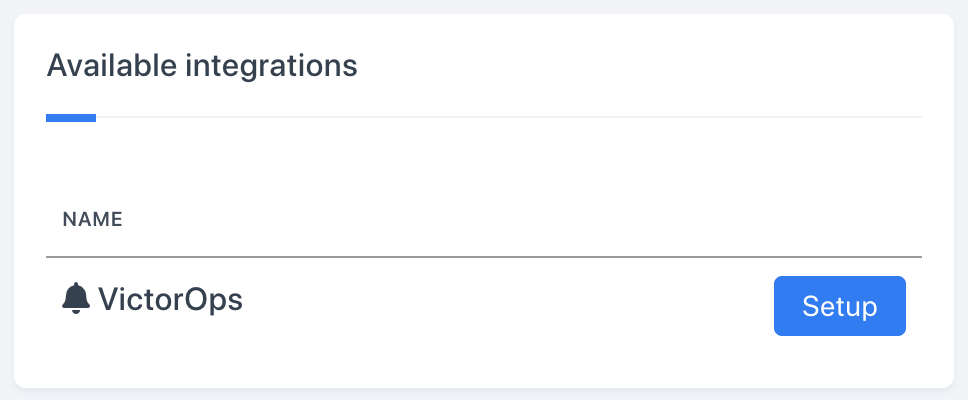Click the blue tab indicator bar

coord(71,118)
